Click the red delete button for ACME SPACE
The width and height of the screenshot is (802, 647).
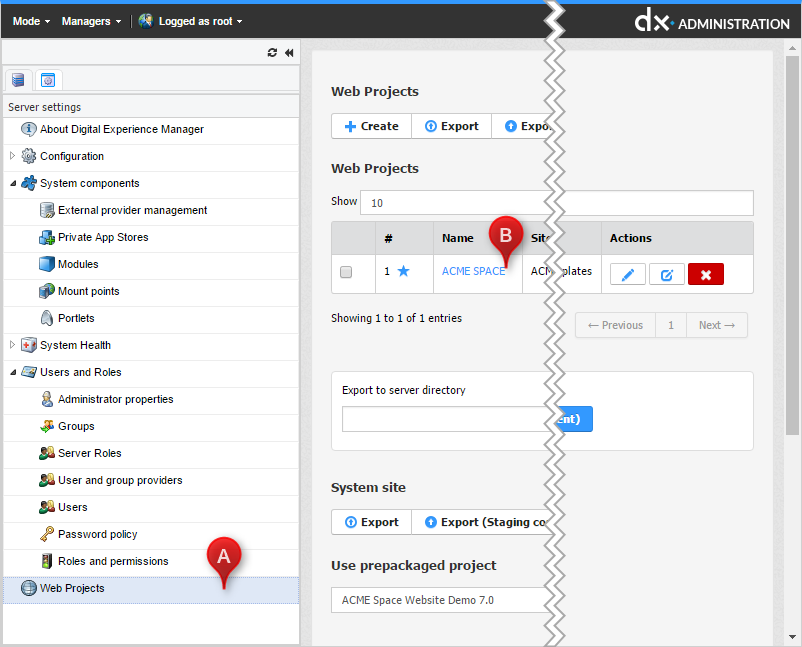pyautogui.click(x=705, y=274)
